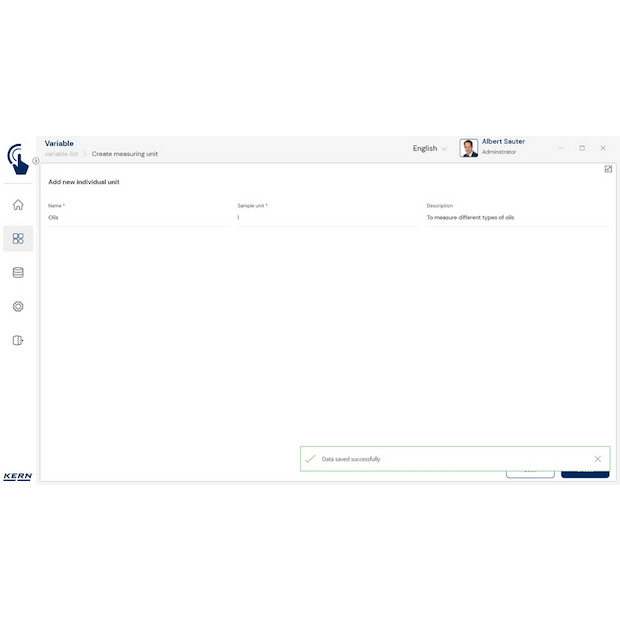Click the Create measuring unit breadcrumb
This screenshot has height=620, width=620.
tap(125, 154)
